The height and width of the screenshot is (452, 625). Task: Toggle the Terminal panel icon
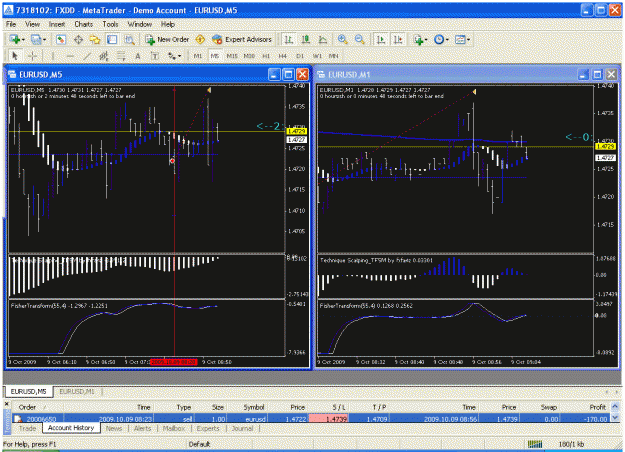click(112, 39)
